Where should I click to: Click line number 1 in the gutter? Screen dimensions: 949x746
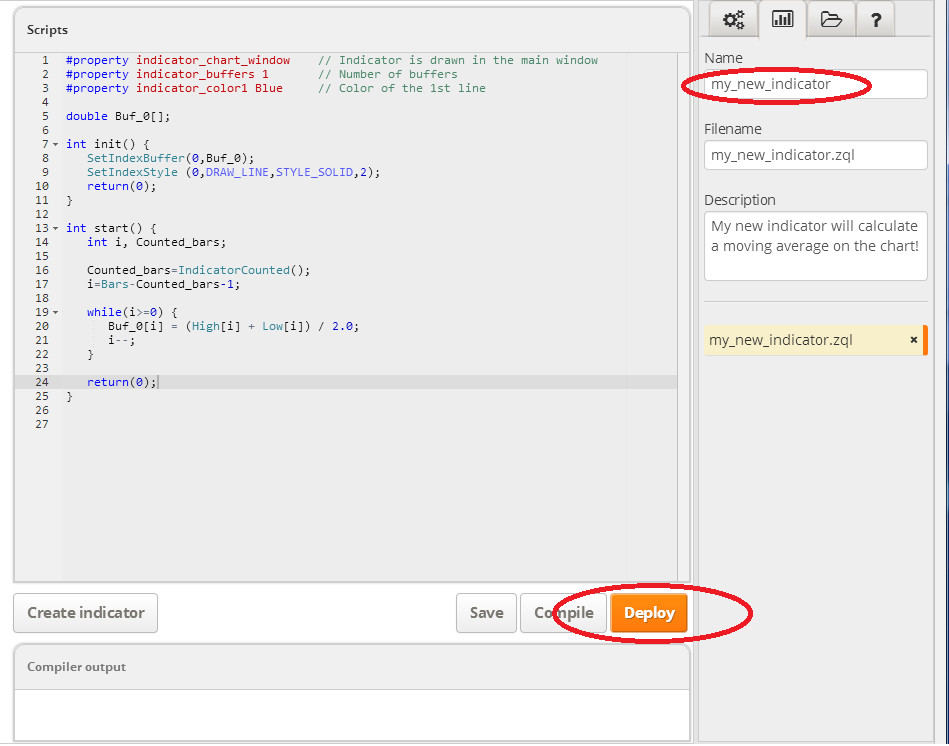(44, 60)
